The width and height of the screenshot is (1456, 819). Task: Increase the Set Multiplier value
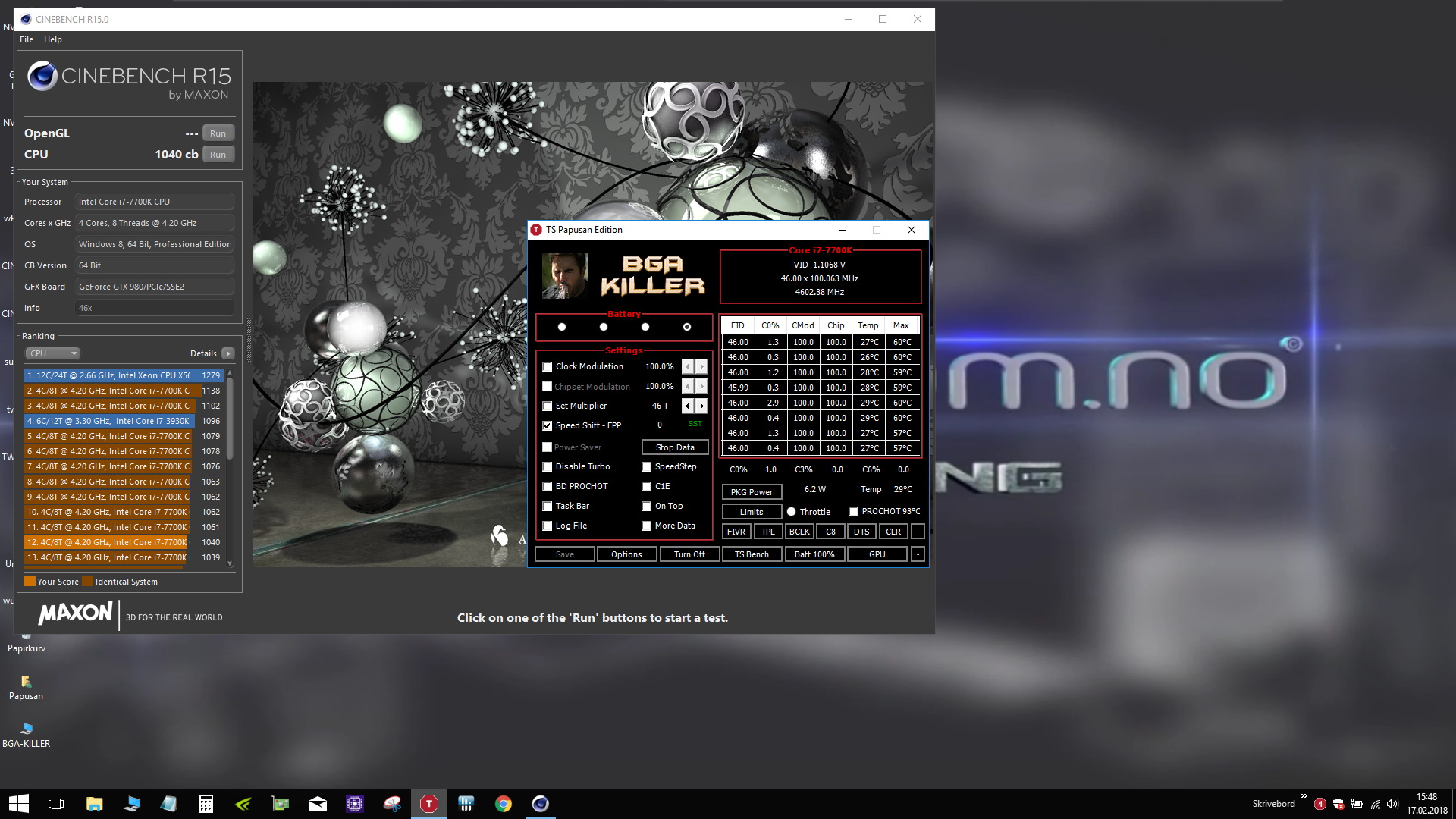(x=701, y=406)
